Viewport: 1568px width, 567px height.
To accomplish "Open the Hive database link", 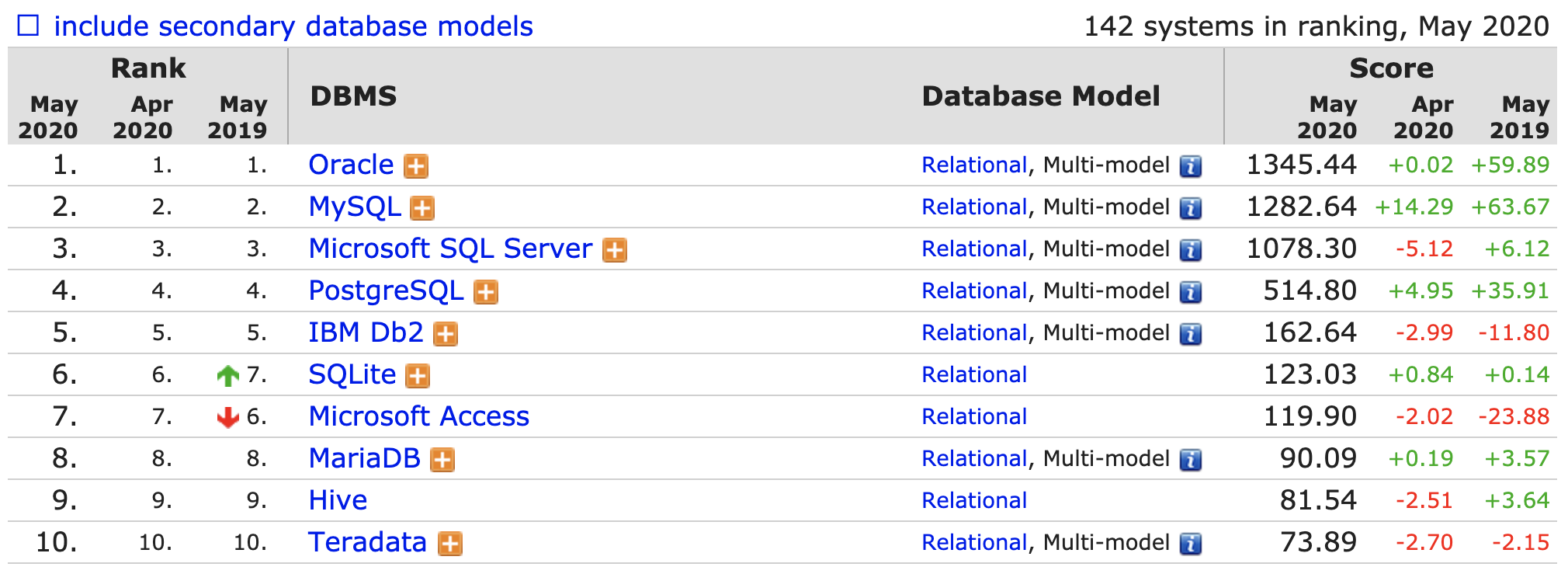I will pos(338,500).
